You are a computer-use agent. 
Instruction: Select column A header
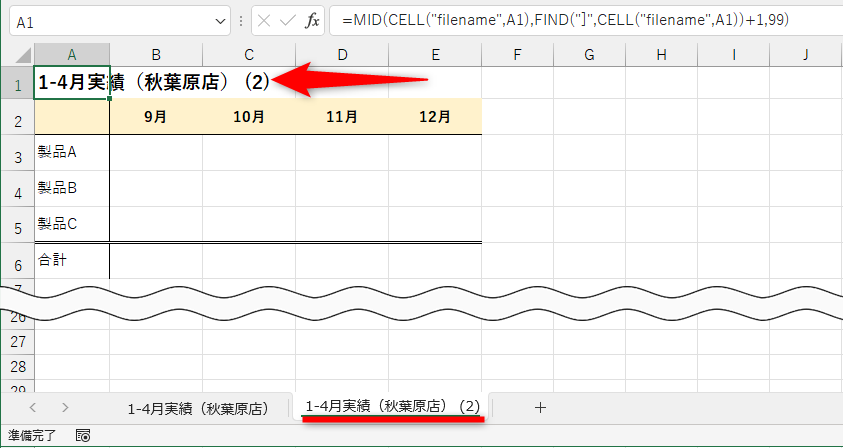(x=72, y=54)
